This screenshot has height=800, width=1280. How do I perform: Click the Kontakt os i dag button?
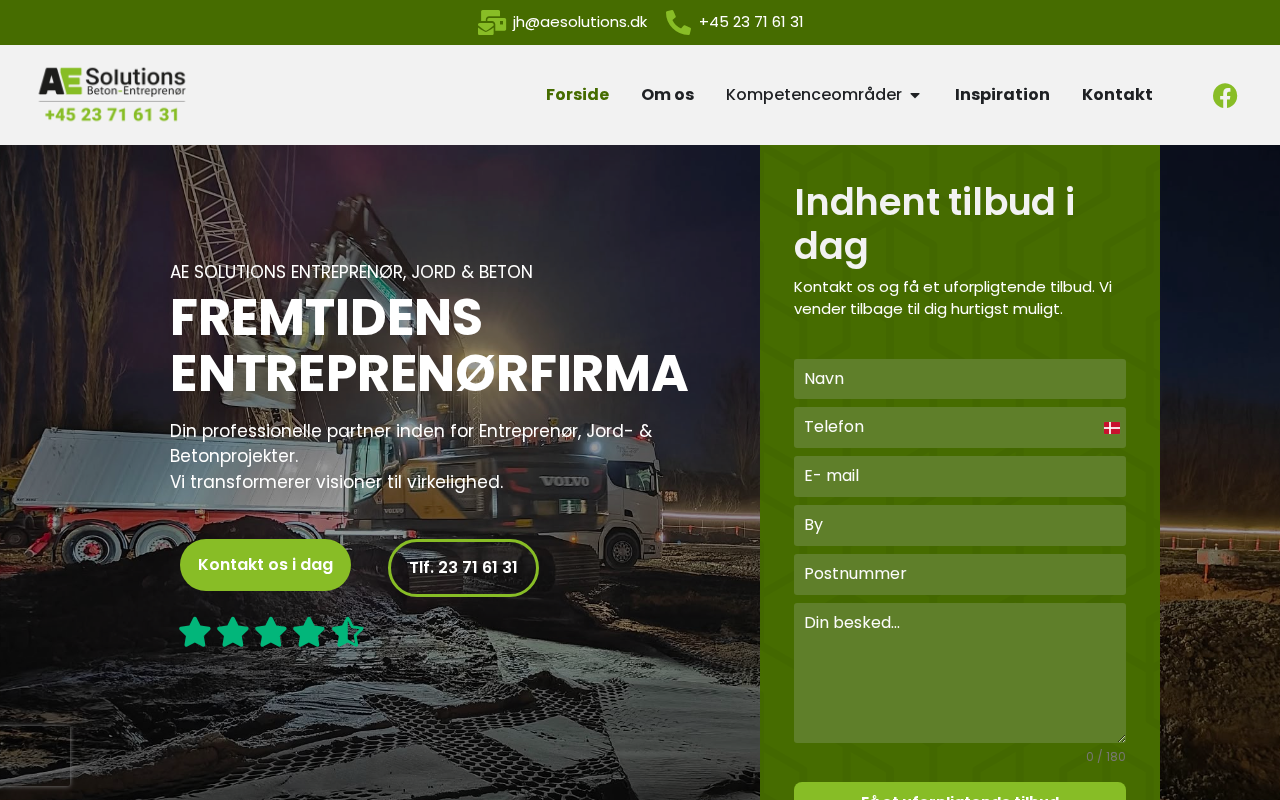[265, 565]
